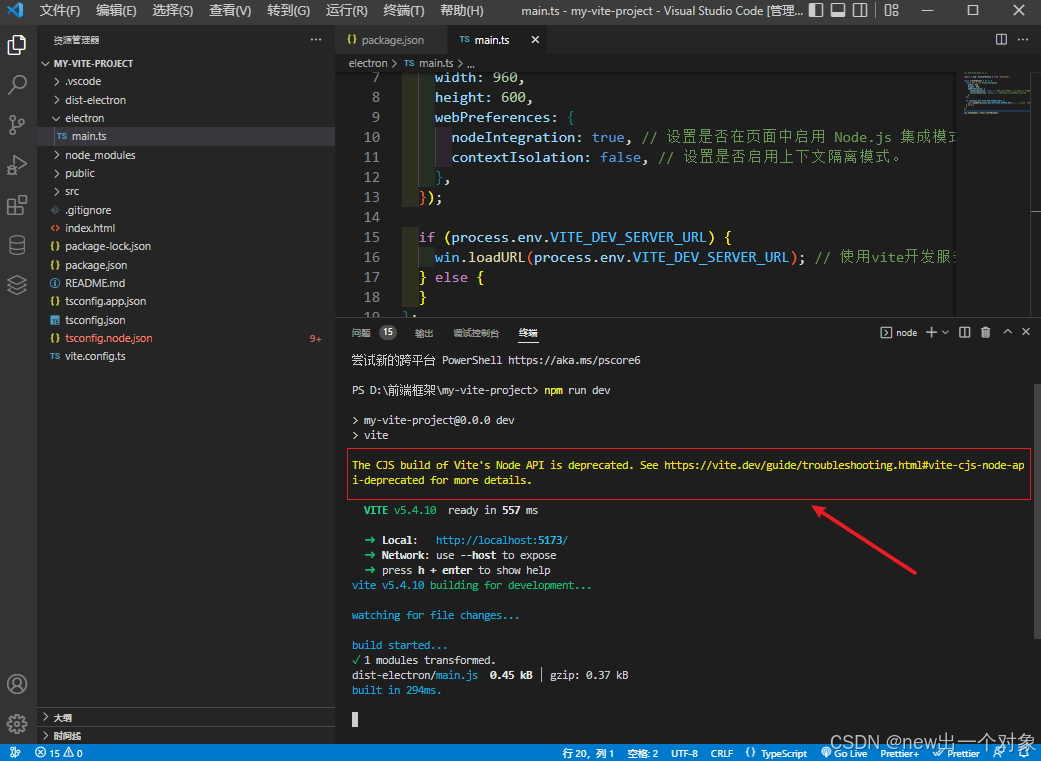Viewport: 1041px width, 761px height.
Task: Switch to the Output tab (输出)
Action: click(x=424, y=333)
